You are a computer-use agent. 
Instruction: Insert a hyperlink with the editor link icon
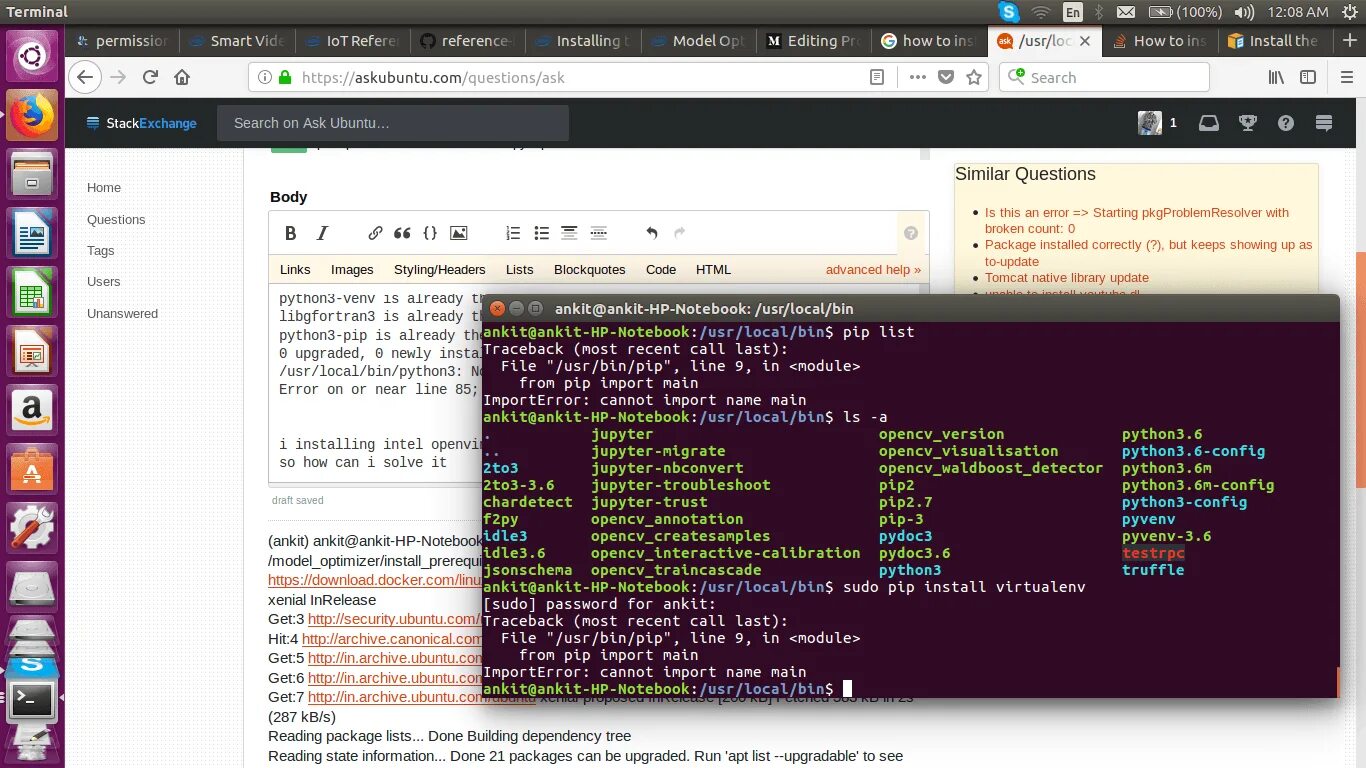375,233
